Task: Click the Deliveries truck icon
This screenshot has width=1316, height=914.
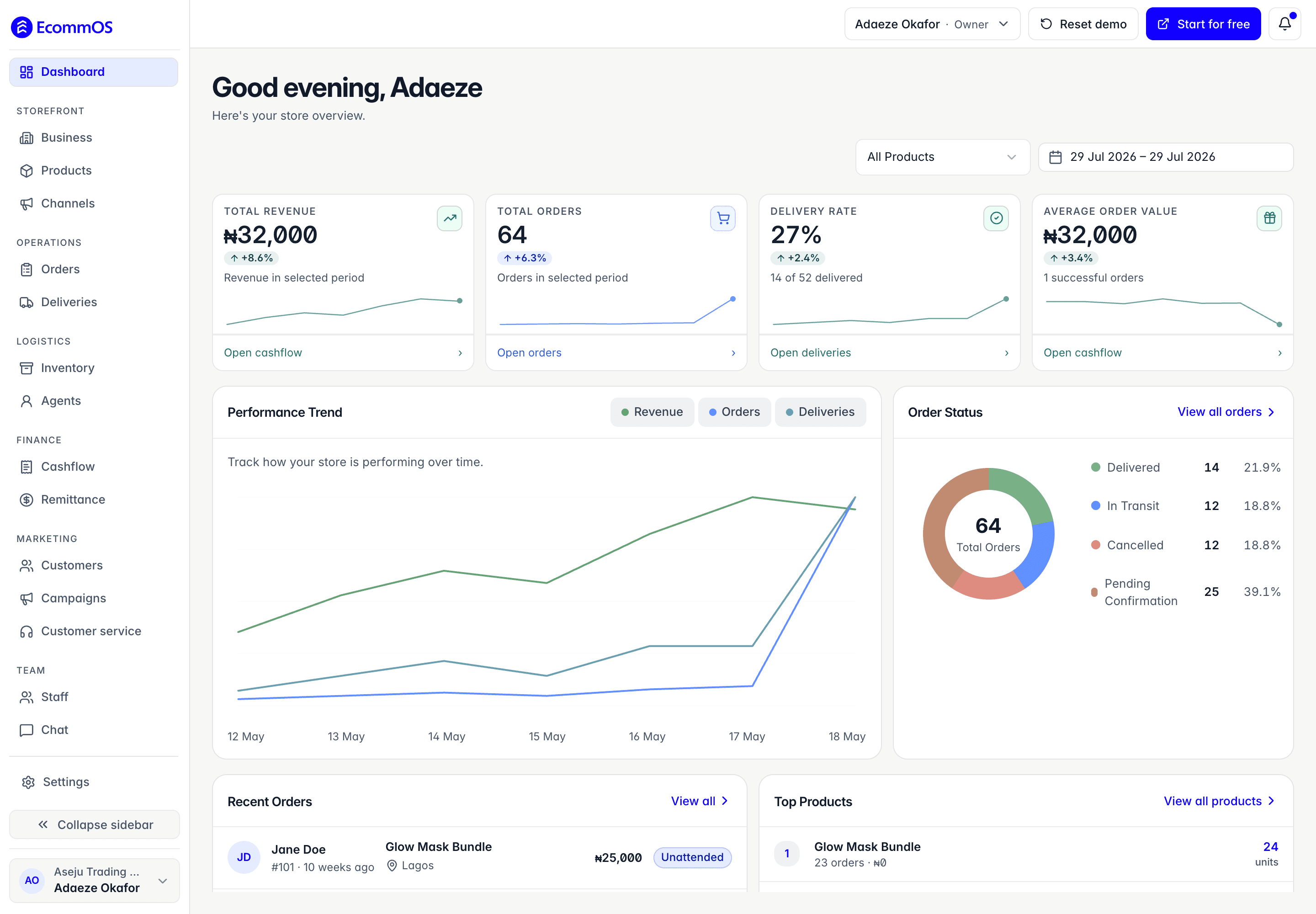Action: click(27, 303)
